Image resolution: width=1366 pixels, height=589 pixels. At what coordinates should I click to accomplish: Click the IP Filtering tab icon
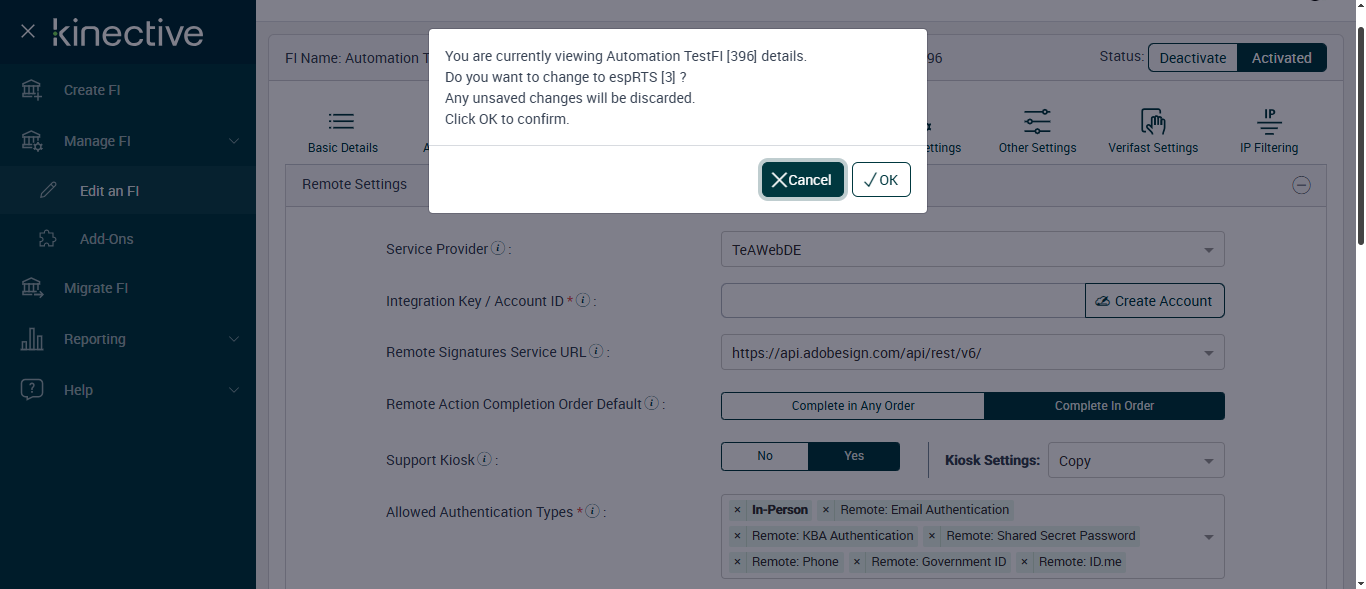pyautogui.click(x=1269, y=122)
